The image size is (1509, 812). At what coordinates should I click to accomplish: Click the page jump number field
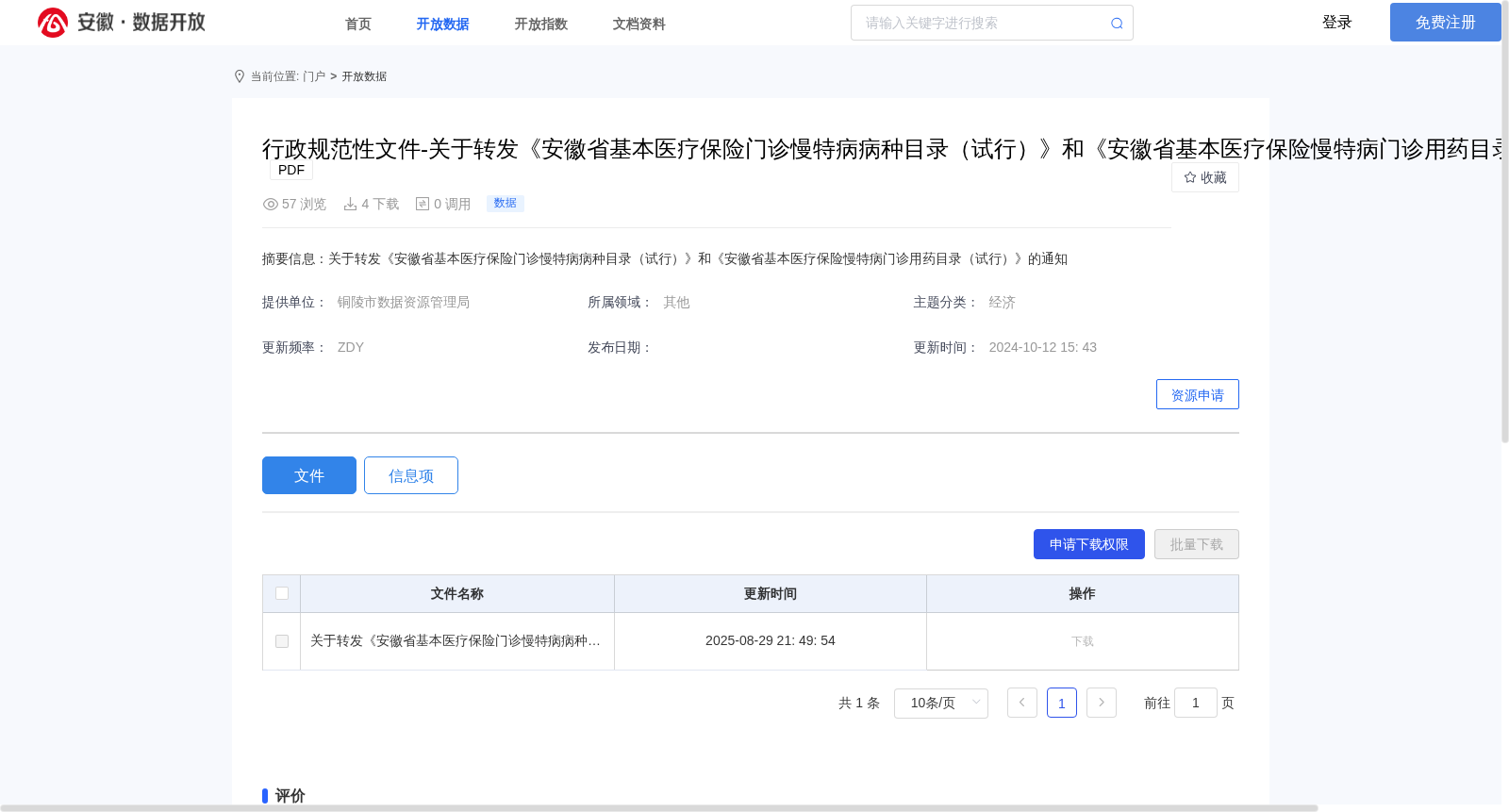[1196, 703]
